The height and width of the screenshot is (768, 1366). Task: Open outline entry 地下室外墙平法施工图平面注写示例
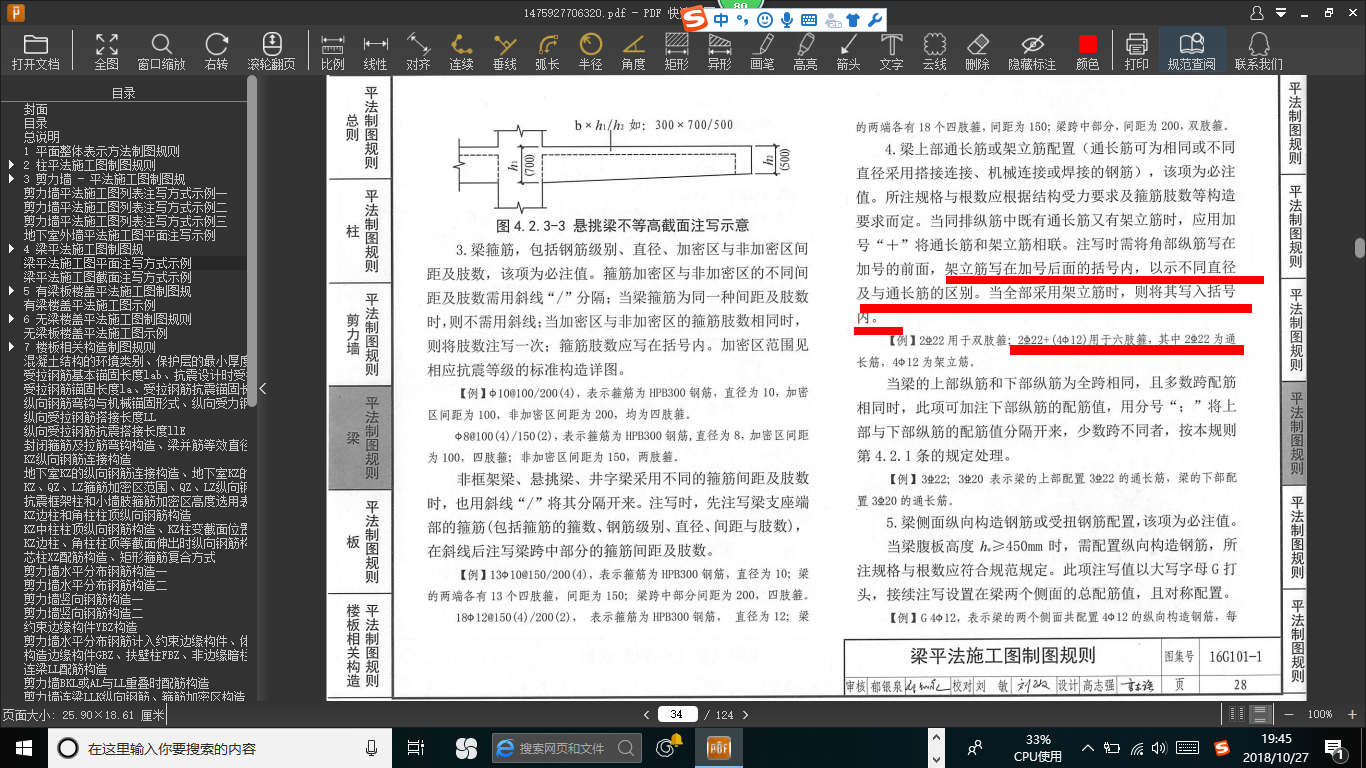[119, 235]
